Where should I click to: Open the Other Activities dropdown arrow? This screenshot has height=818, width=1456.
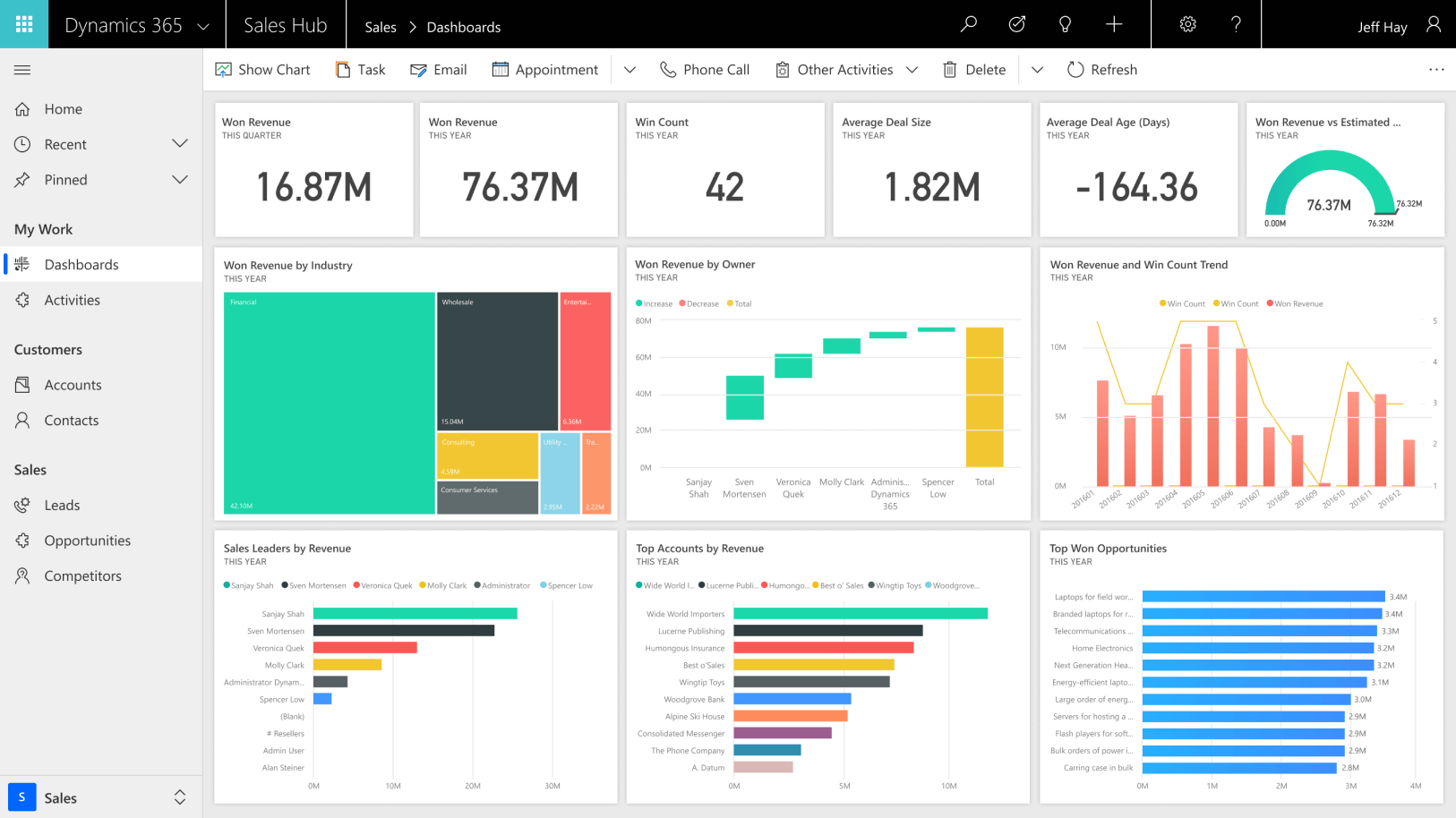[x=912, y=69]
